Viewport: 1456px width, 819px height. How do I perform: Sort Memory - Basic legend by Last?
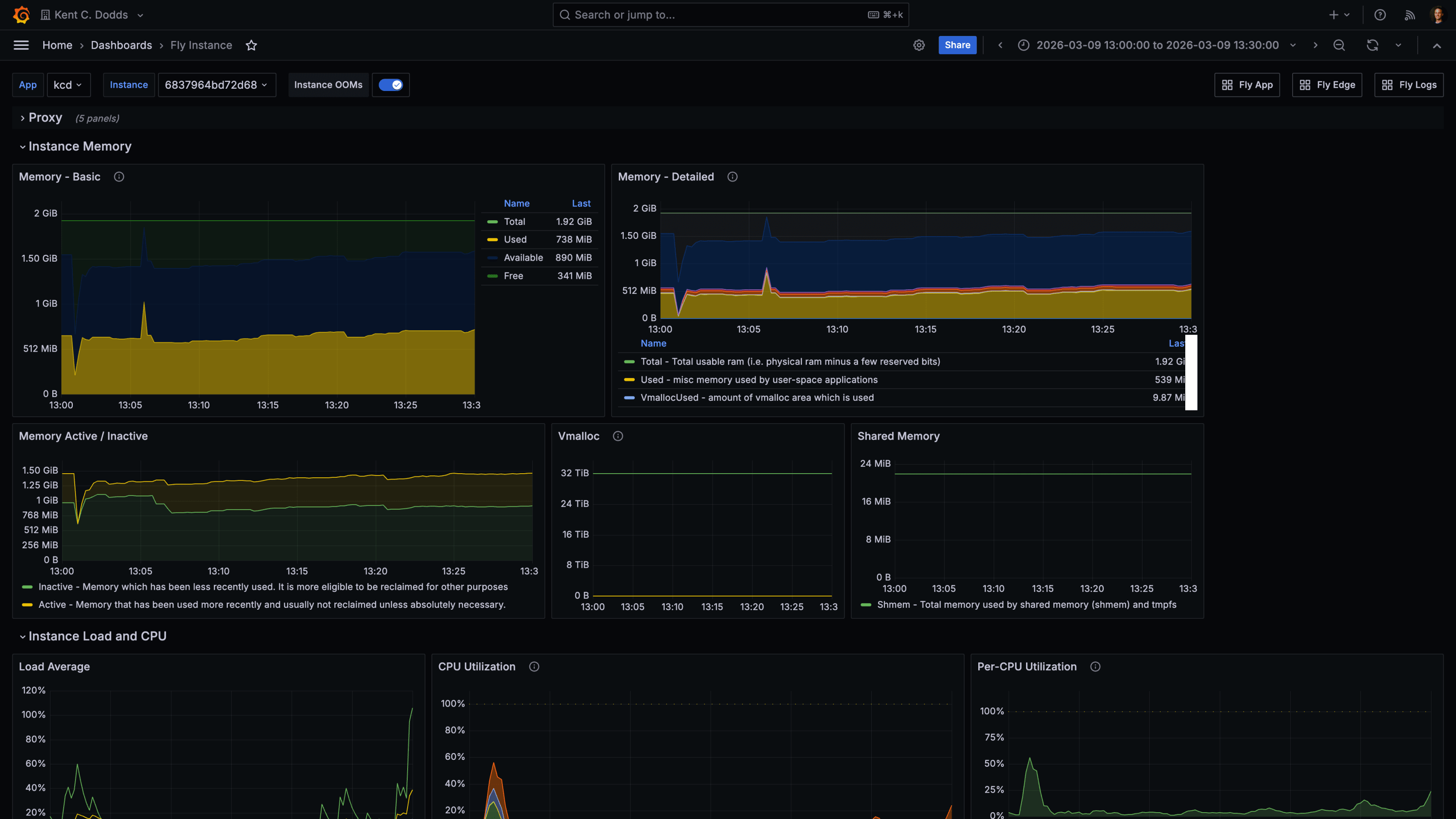581,203
